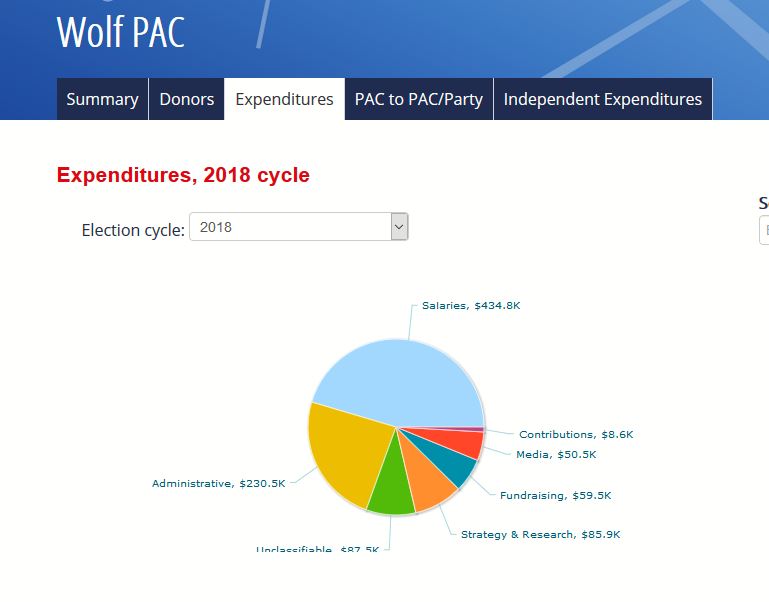Click the "Election cycle:" label
The image size is (769, 602).
coord(133,230)
